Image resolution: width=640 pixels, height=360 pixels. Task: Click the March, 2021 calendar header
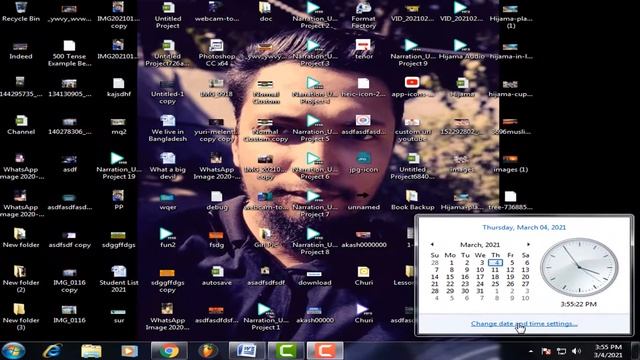(x=480, y=244)
